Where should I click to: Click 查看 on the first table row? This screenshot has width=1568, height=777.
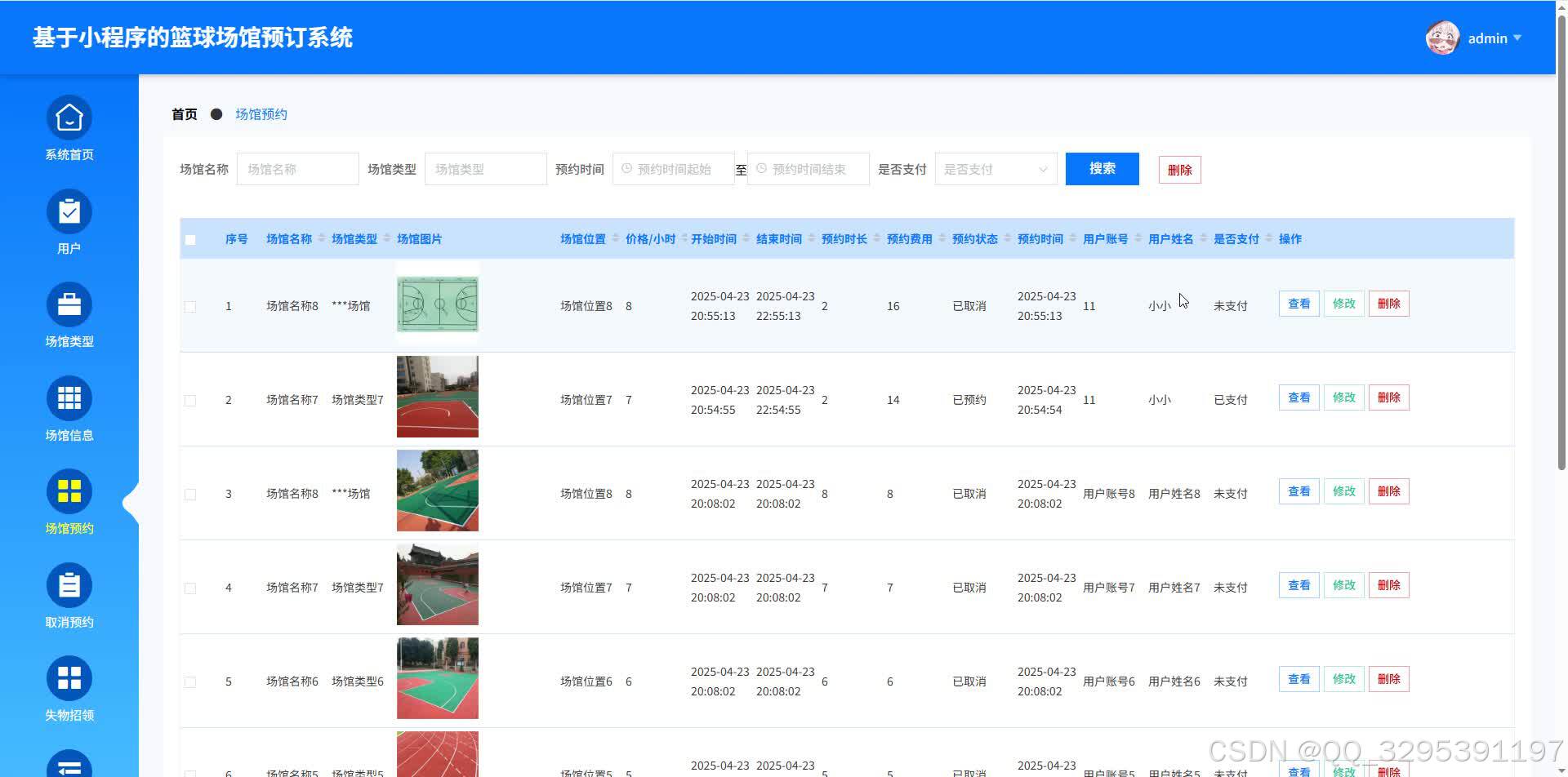(x=1298, y=303)
